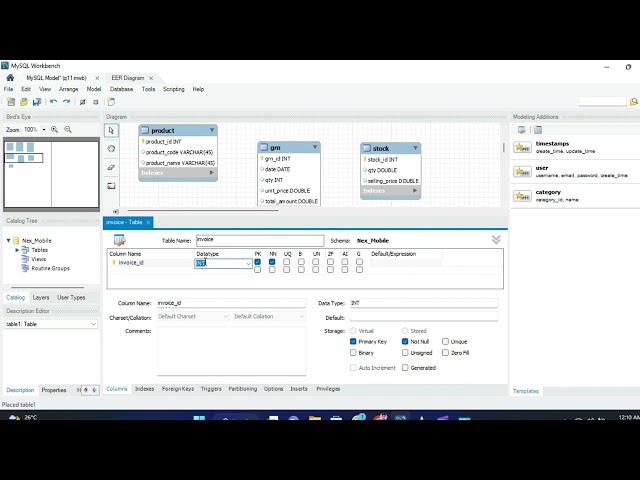Click the Table Name input field
640x480 pixels.
[260, 240]
